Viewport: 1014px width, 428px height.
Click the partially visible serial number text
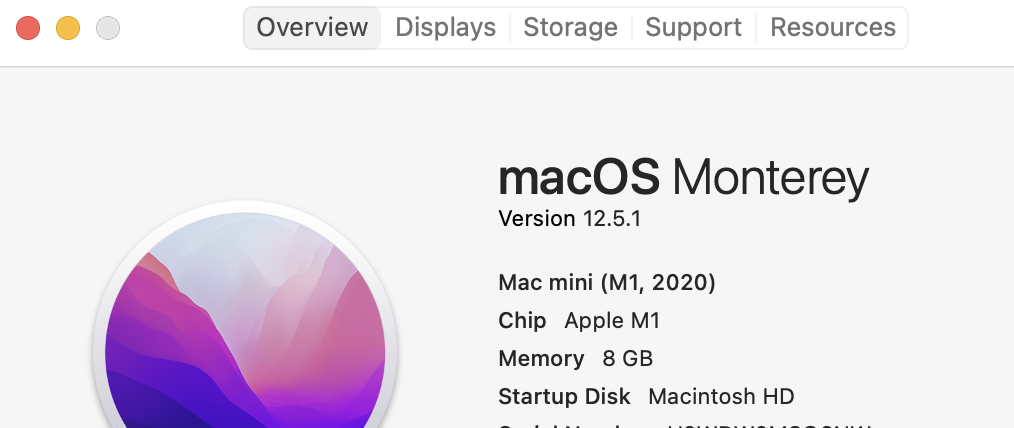click(770, 425)
